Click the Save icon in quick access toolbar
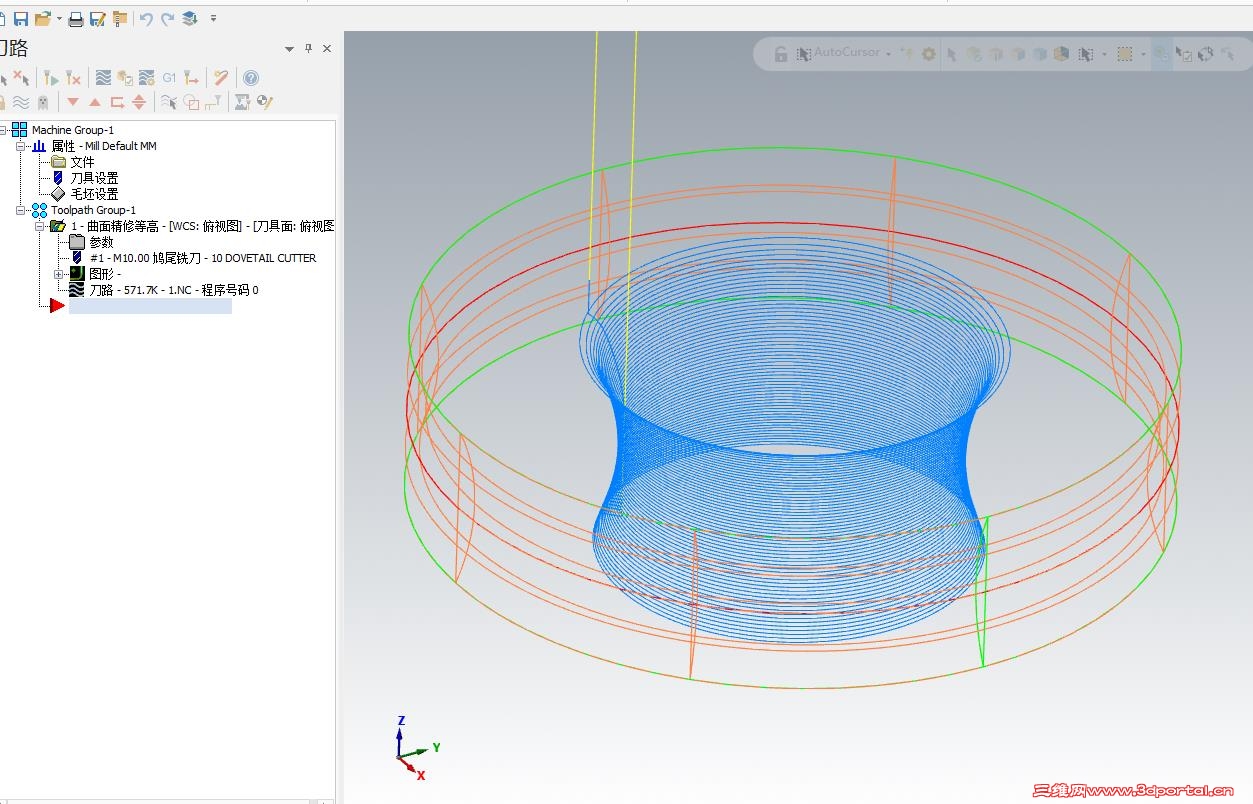The image size is (1253, 804). [21, 19]
